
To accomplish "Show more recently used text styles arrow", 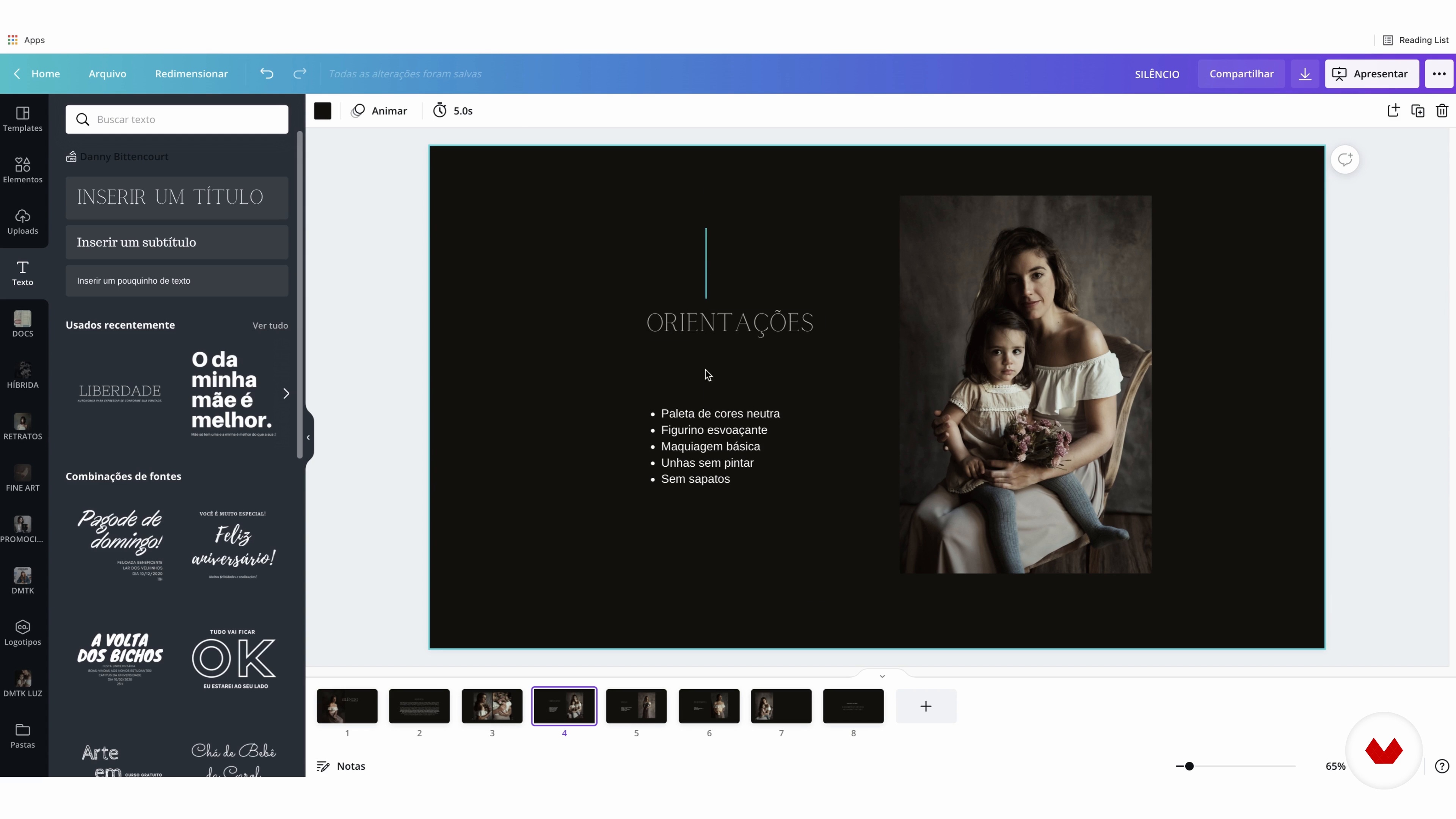I will [x=286, y=394].
